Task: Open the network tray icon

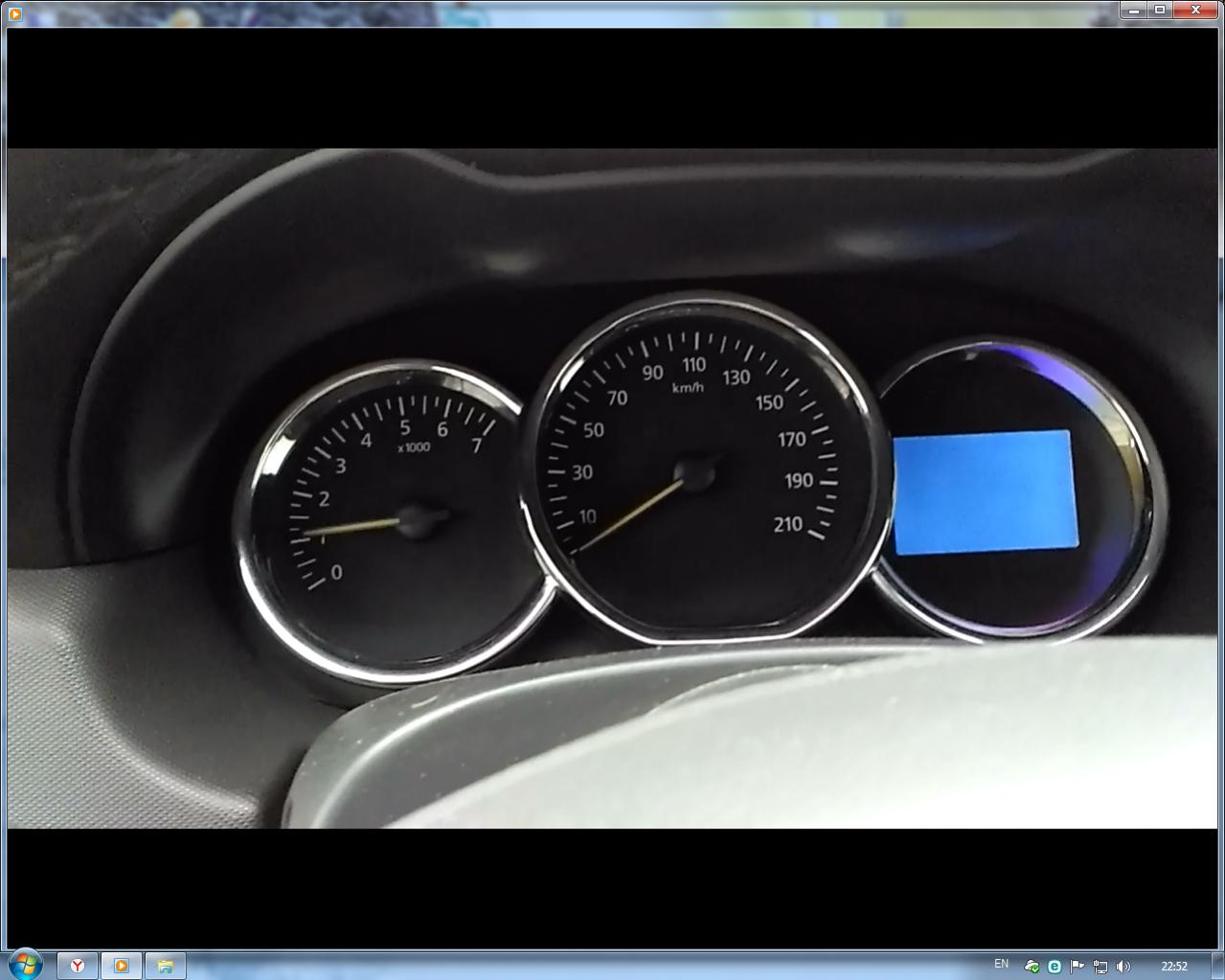Action: (x=1100, y=967)
